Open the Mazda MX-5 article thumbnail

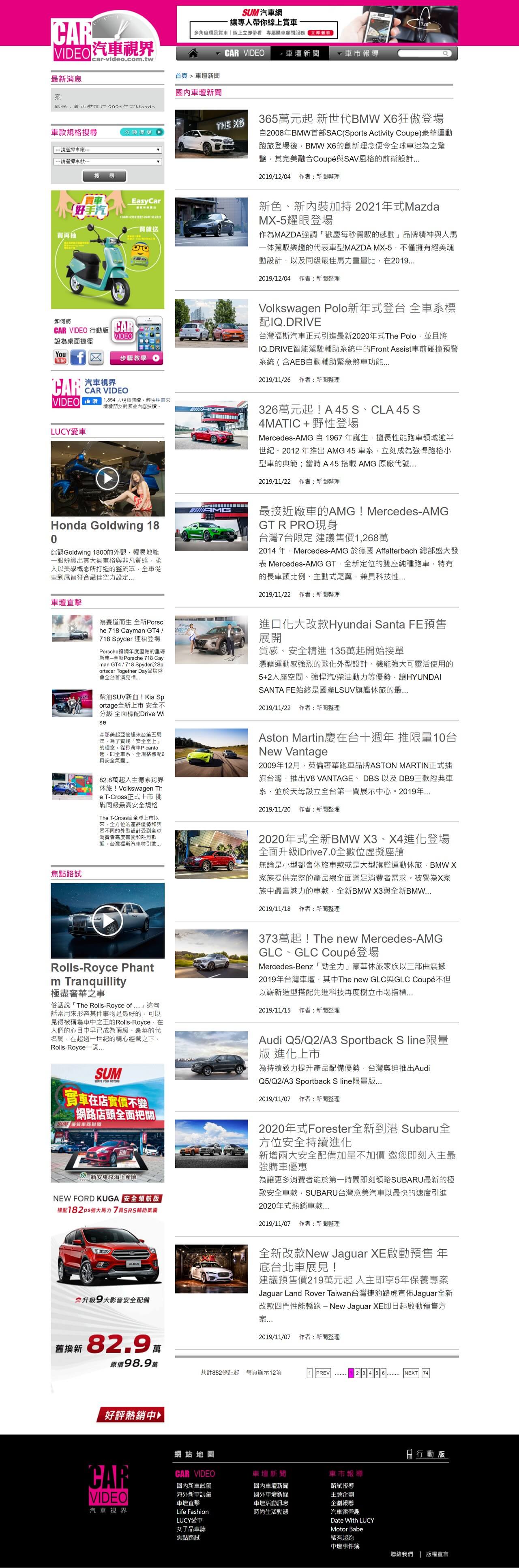[x=211, y=221]
